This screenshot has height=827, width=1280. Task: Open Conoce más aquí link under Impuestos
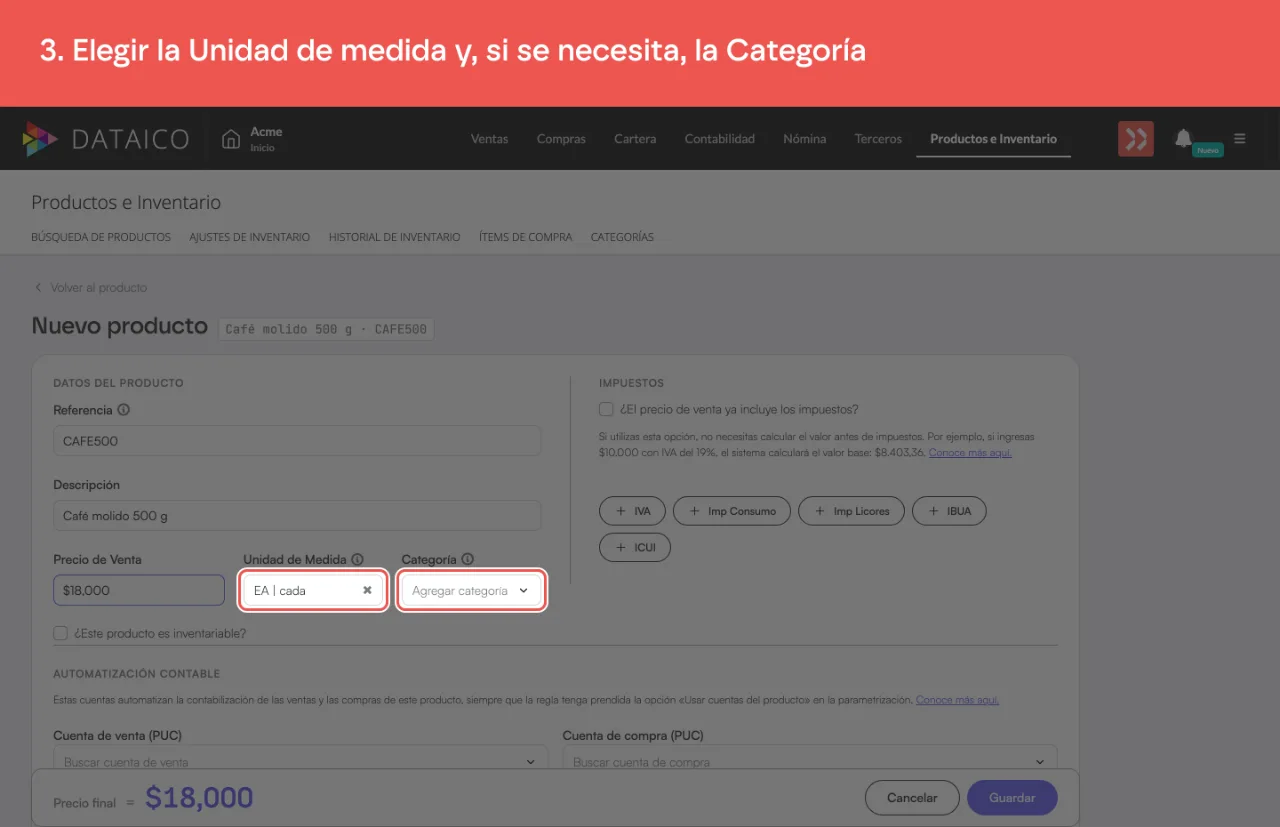coord(970,453)
